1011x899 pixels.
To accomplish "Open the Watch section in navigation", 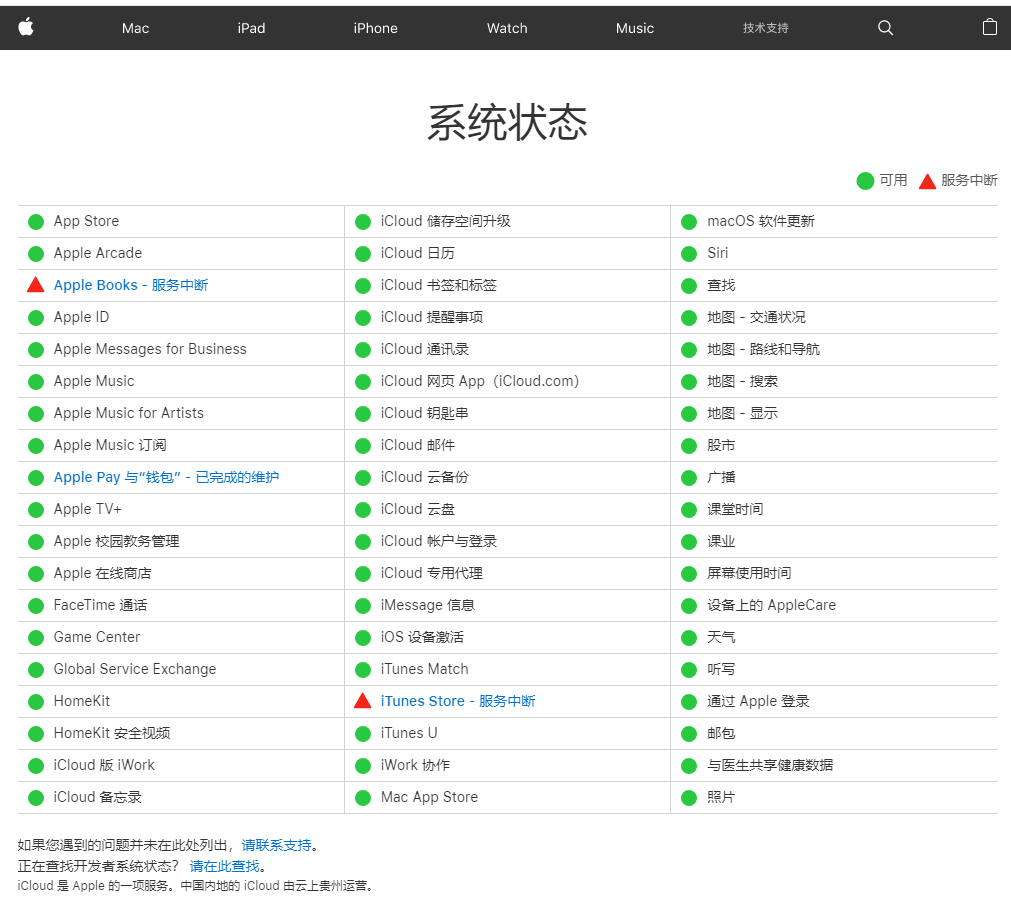I will click(506, 27).
